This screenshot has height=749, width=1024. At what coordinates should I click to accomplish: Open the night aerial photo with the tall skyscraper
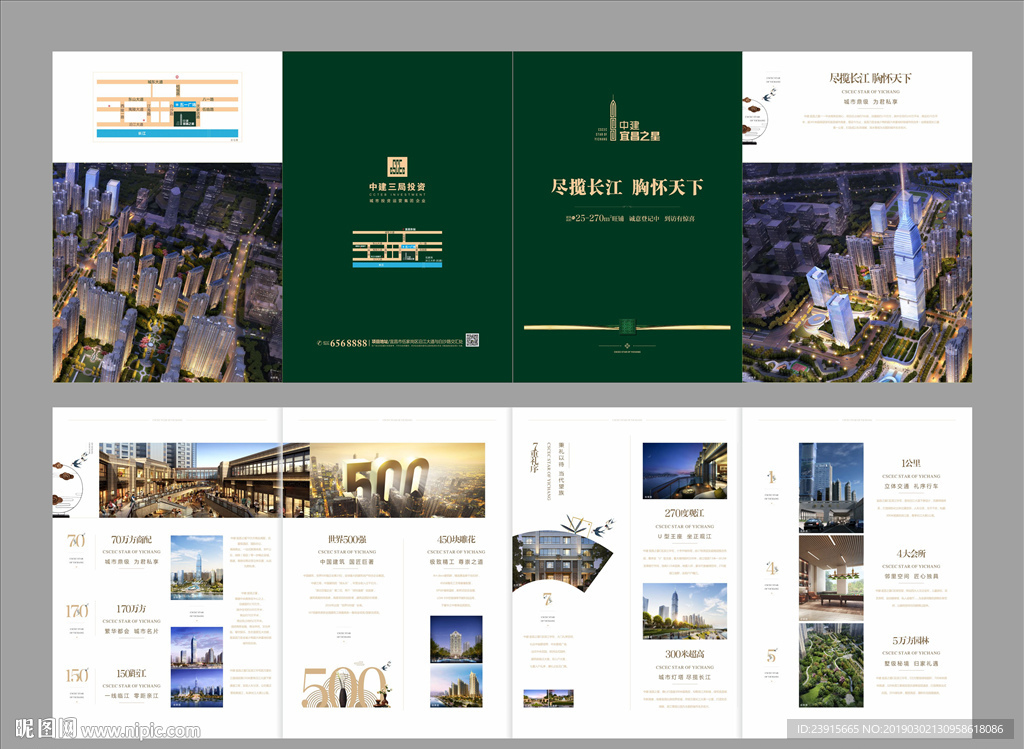click(857, 272)
